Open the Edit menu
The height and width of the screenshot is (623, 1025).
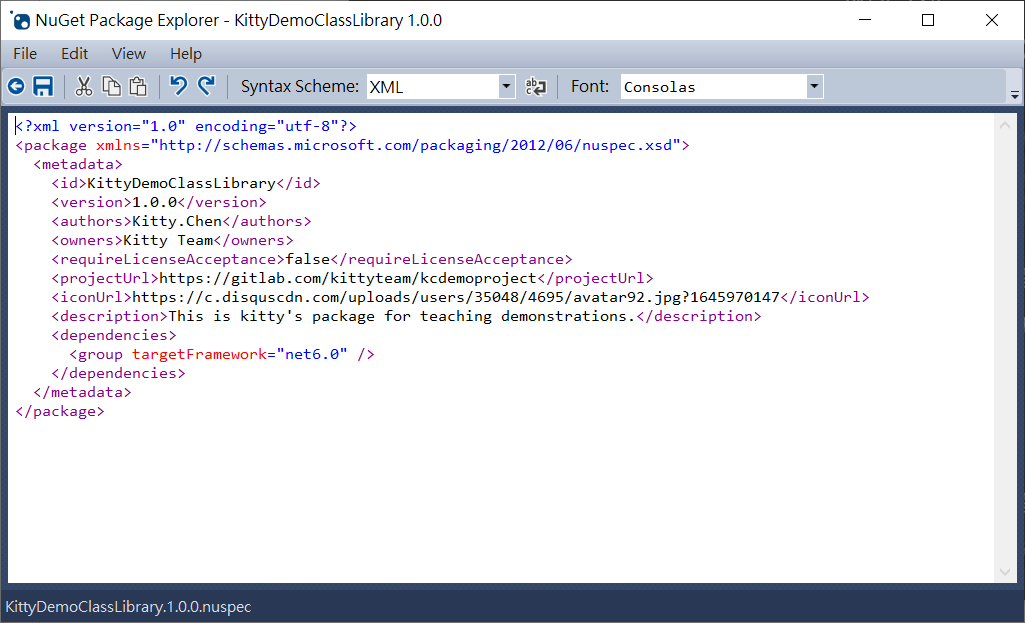tap(75, 54)
